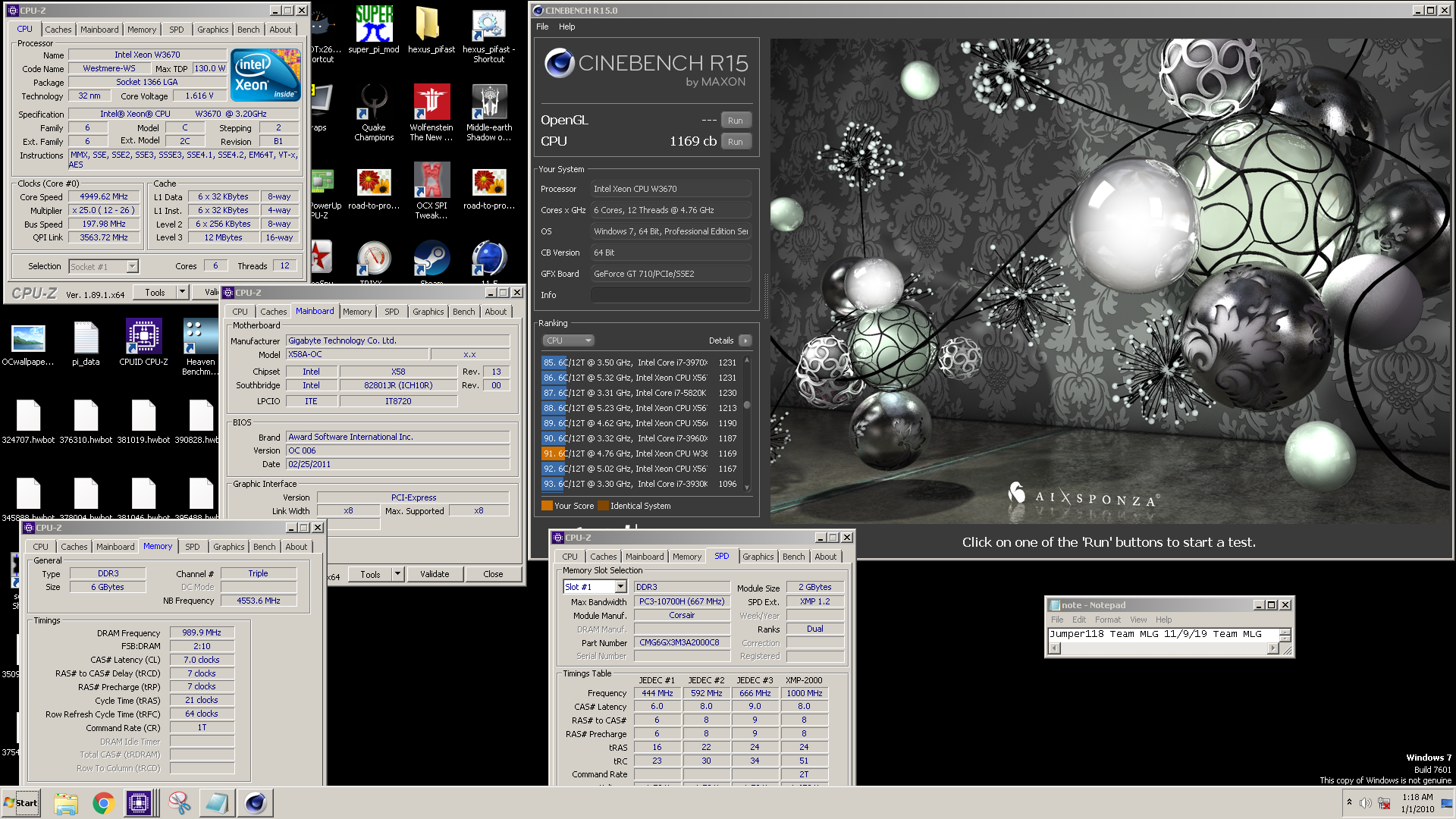The image size is (1456, 819).
Task: Open the Notepad Format menu
Action: coord(1108,620)
